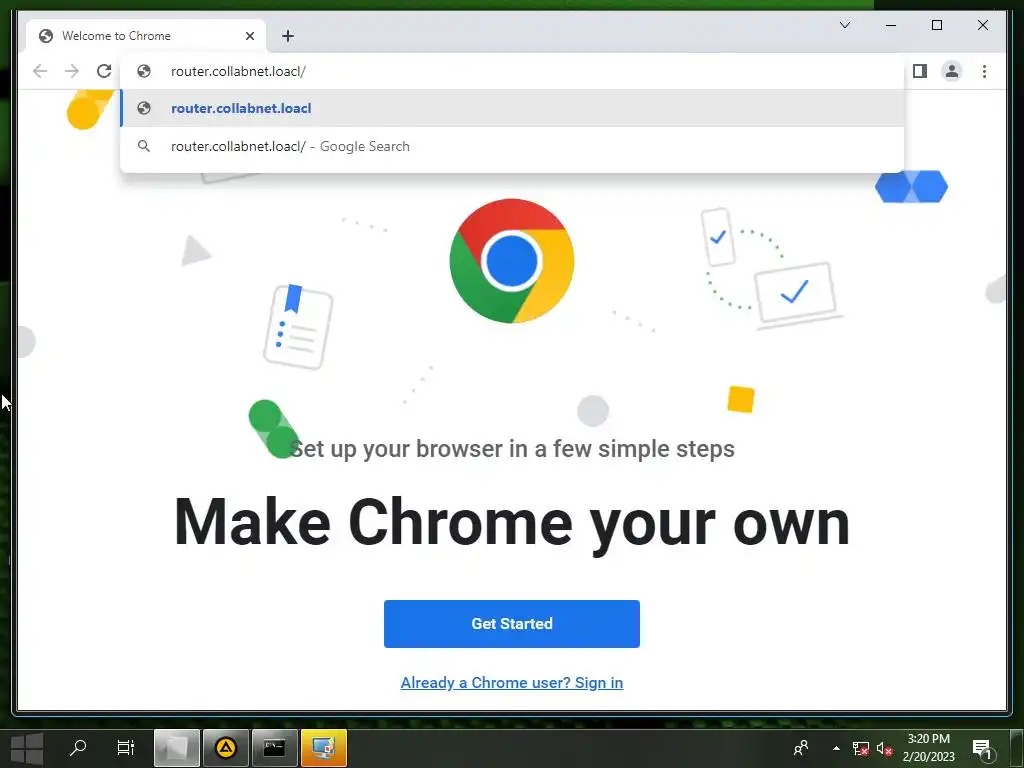The image size is (1024, 768).
Task: Follow Already a Chrome user? Sign in link
Action: pyautogui.click(x=512, y=682)
